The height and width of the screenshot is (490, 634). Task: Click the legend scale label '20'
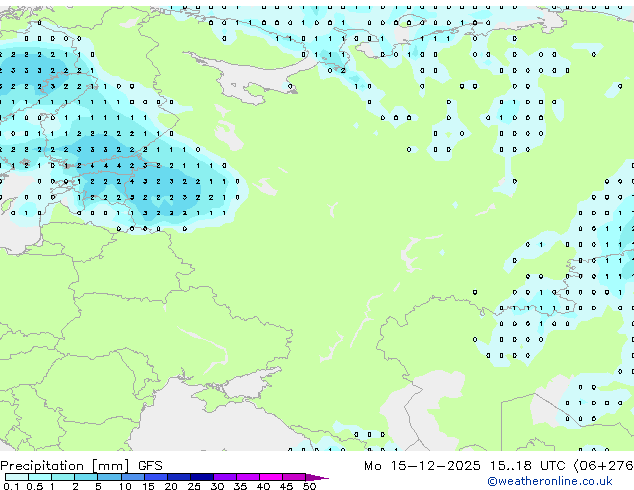[171, 486]
